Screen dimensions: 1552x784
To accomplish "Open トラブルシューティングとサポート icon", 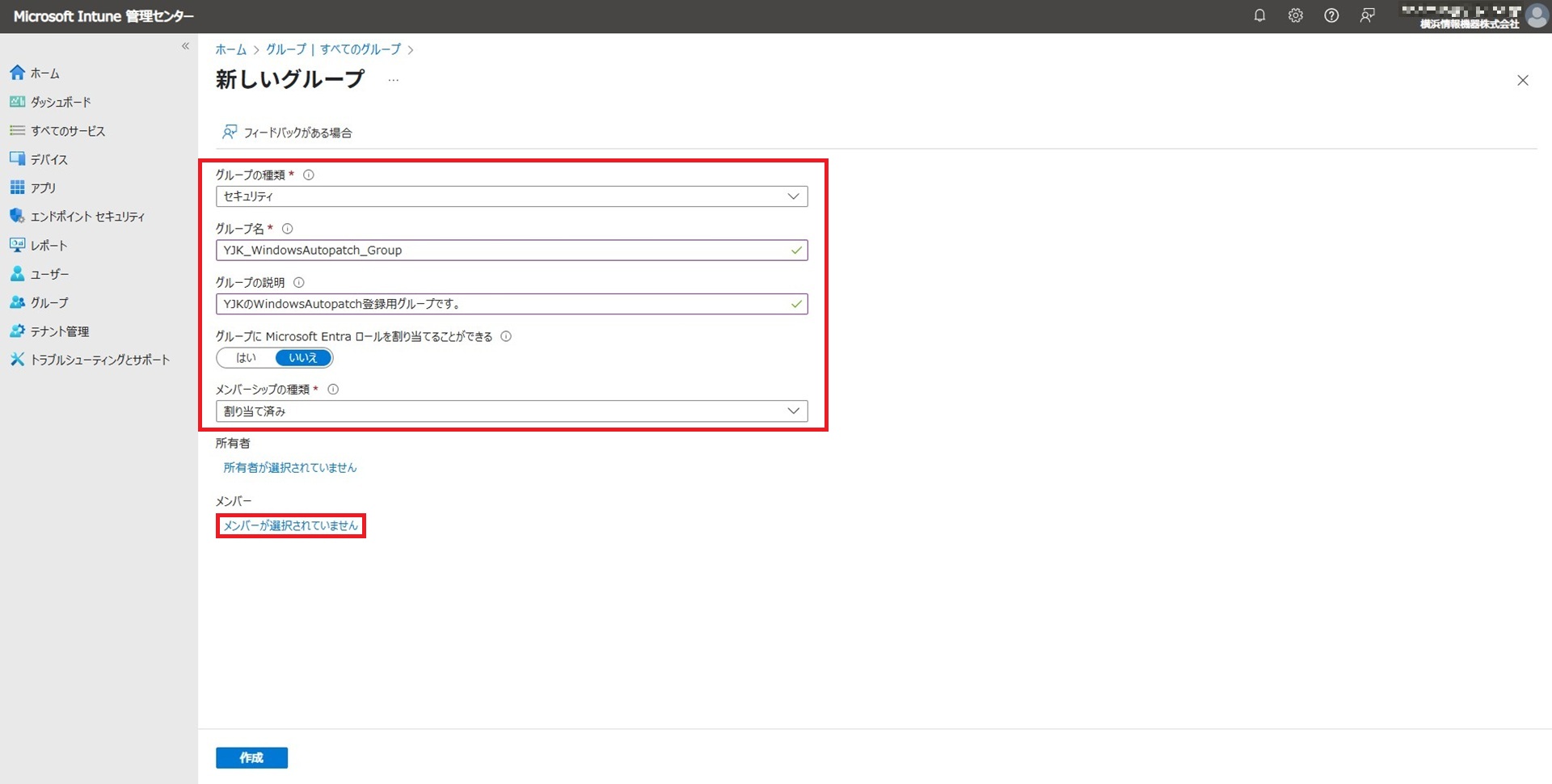I will 17,360.
